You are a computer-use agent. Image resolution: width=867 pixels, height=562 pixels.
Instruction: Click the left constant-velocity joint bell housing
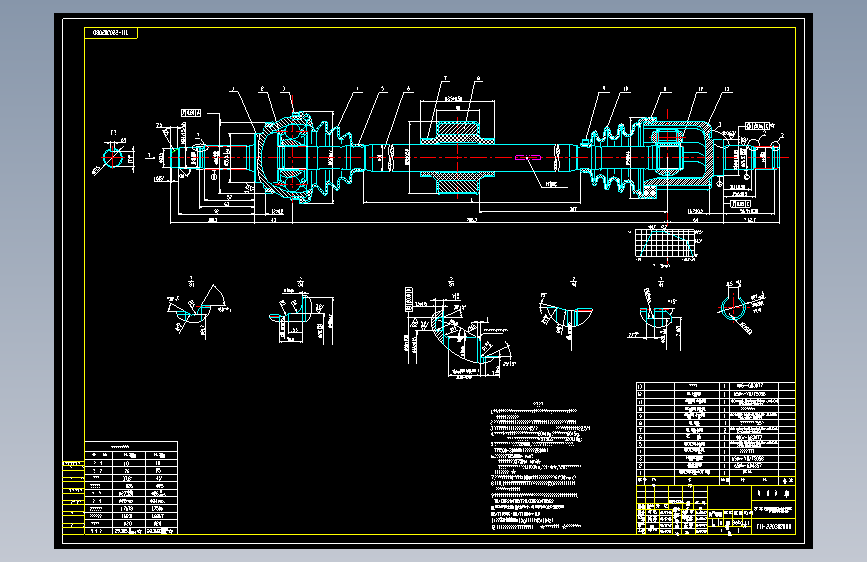(x=282, y=157)
